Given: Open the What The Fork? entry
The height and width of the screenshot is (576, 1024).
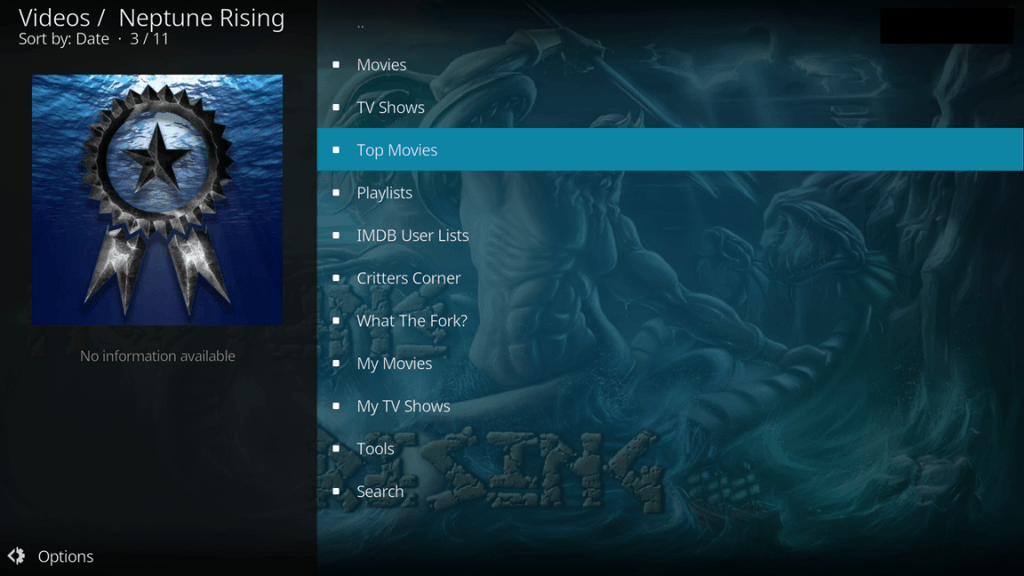Looking at the screenshot, I should tap(670, 321).
